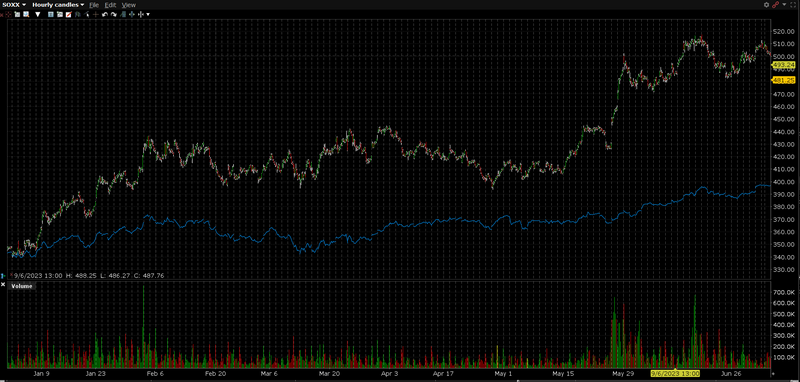This screenshot has width=800, height=382.
Task: Click the vertical split arrows icon
Action: 141,14
